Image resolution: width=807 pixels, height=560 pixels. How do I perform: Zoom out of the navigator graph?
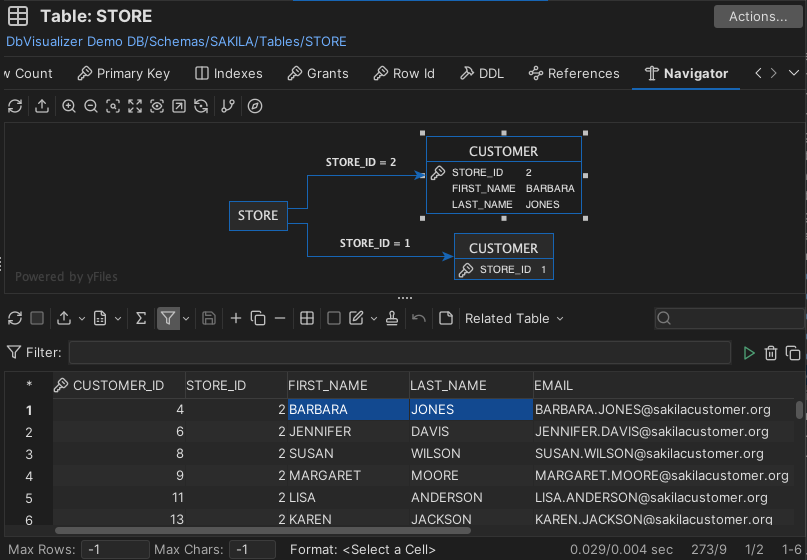[91, 106]
